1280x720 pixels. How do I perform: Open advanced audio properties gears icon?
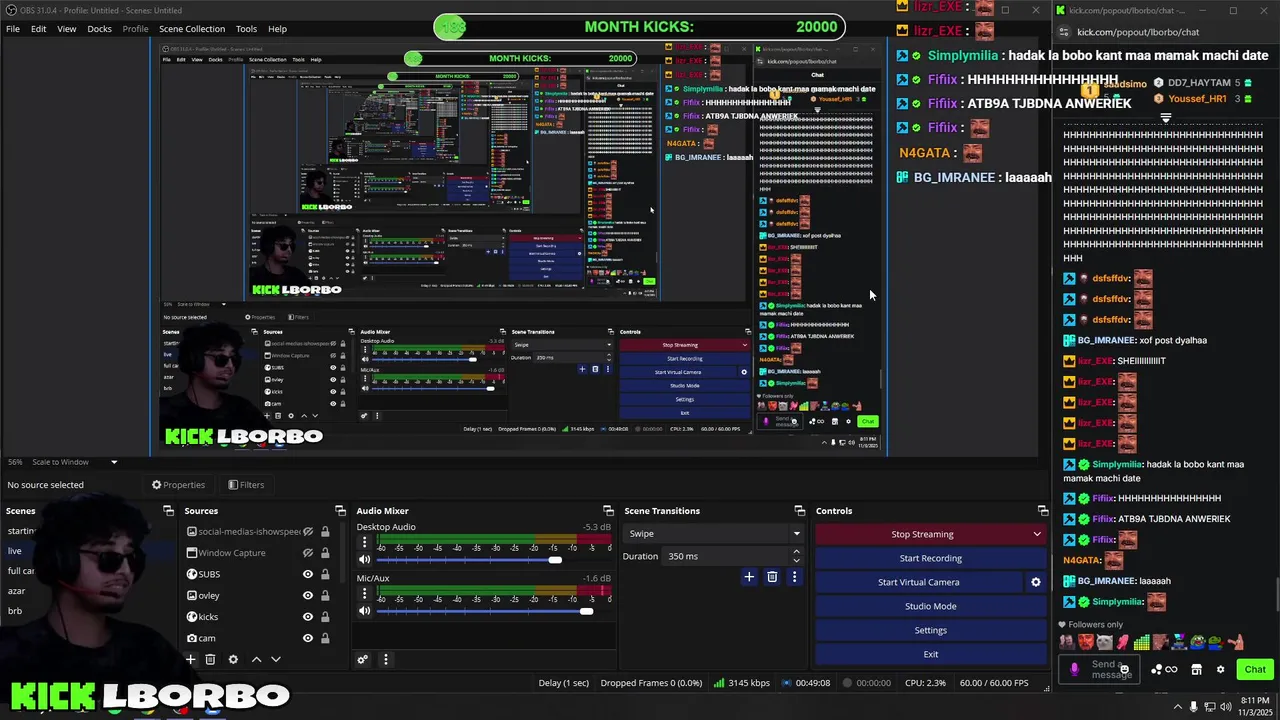click(363, 659)
